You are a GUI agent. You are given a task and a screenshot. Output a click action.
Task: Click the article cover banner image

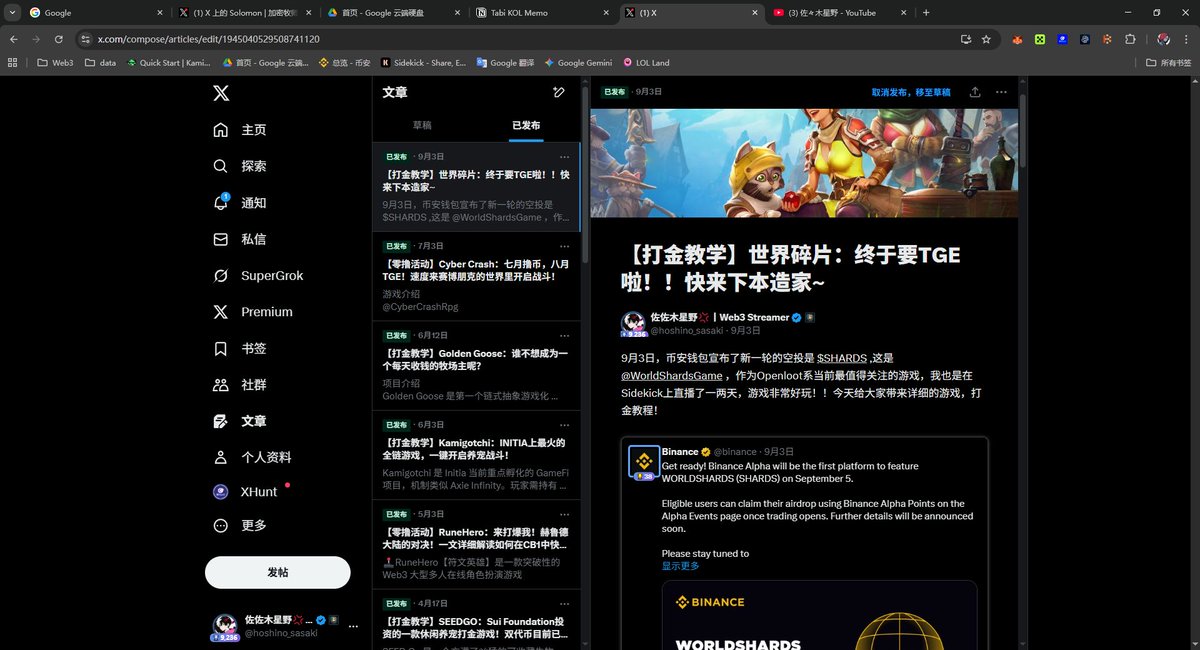coord(804,163)
